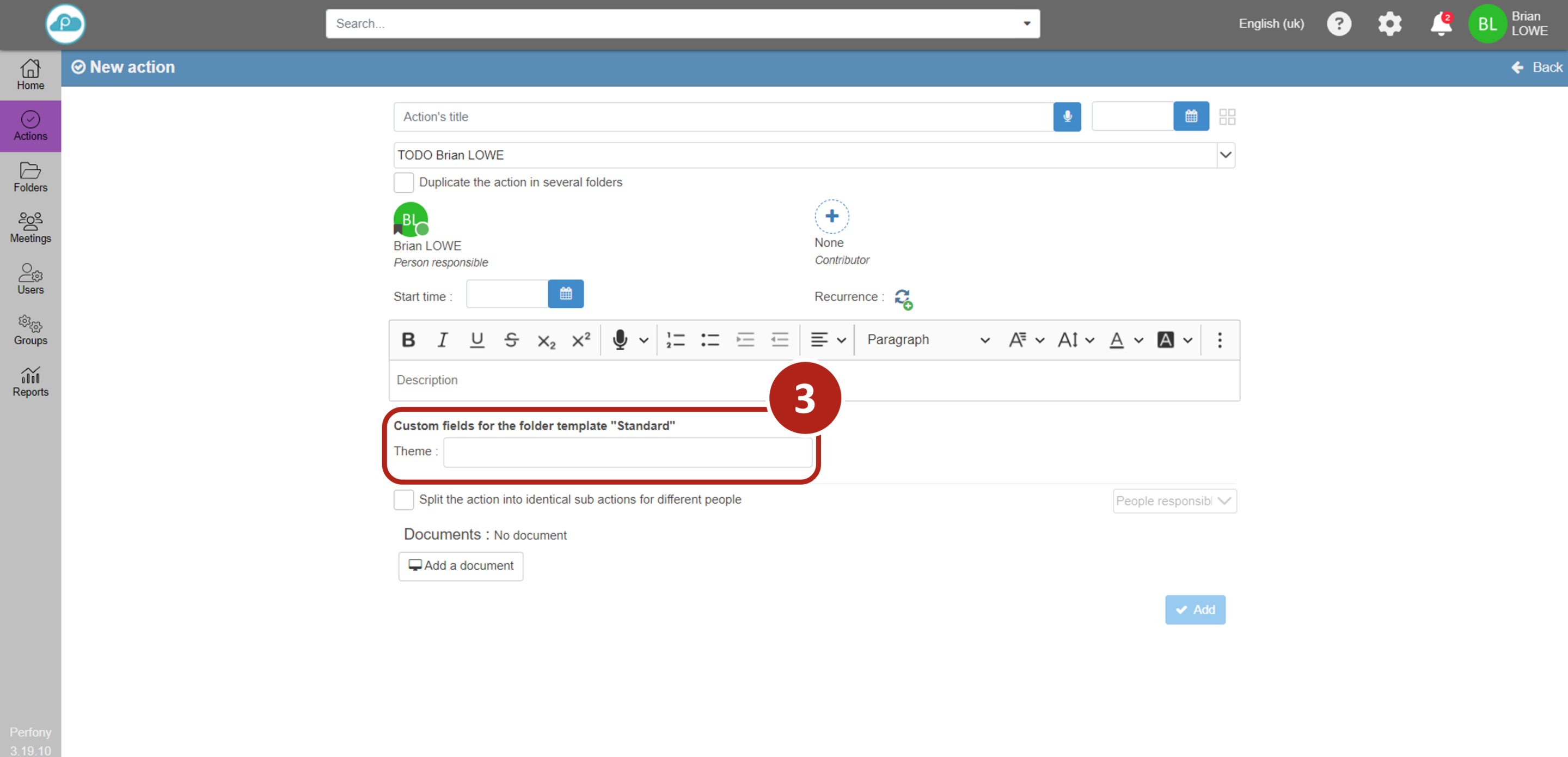The image size is (1568, 757).
Task: Open Reports from the sidebar
Action: point(30,381)
